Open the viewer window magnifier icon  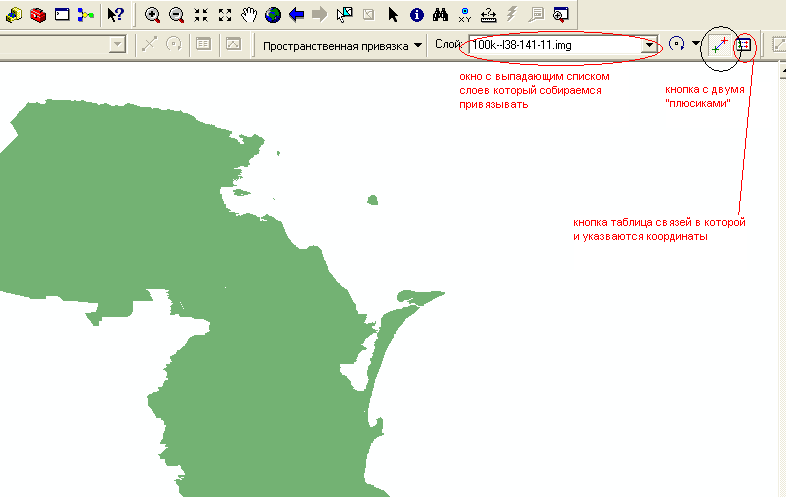(x=560, y=15)
